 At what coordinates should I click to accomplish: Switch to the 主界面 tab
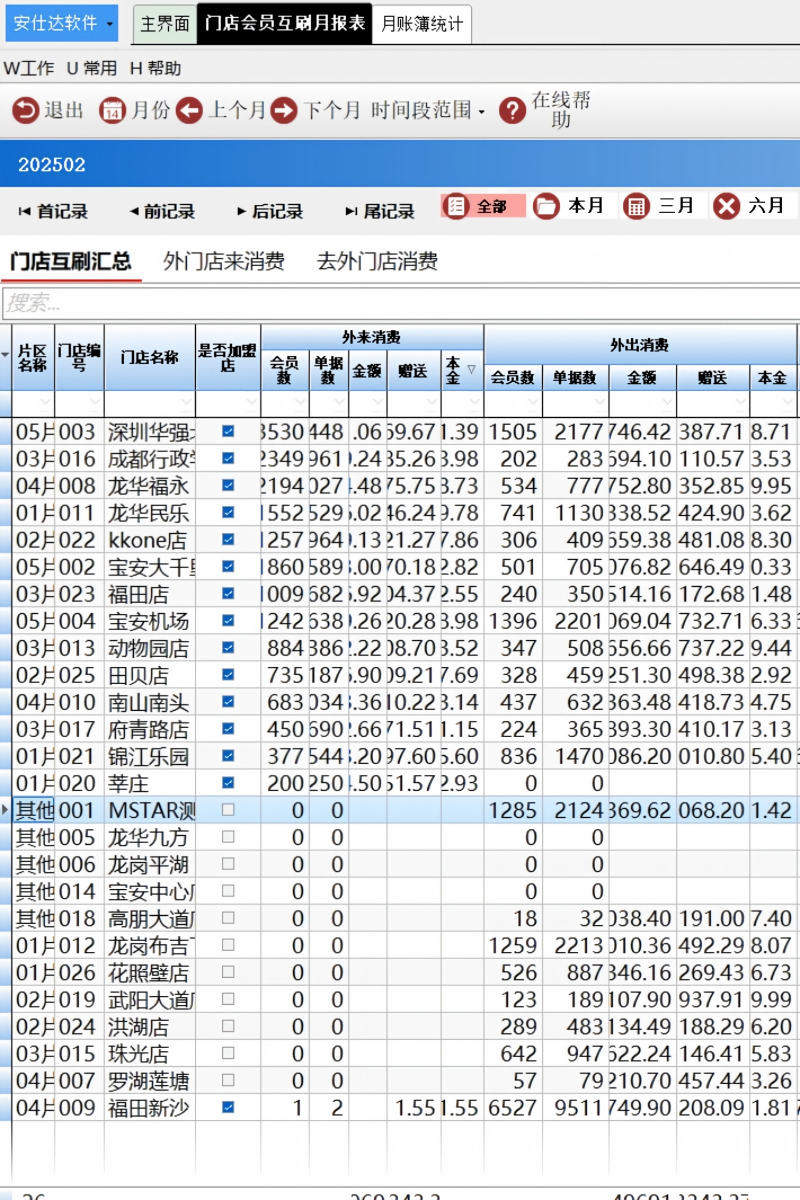pyautogui.click(x=164, y=25)
